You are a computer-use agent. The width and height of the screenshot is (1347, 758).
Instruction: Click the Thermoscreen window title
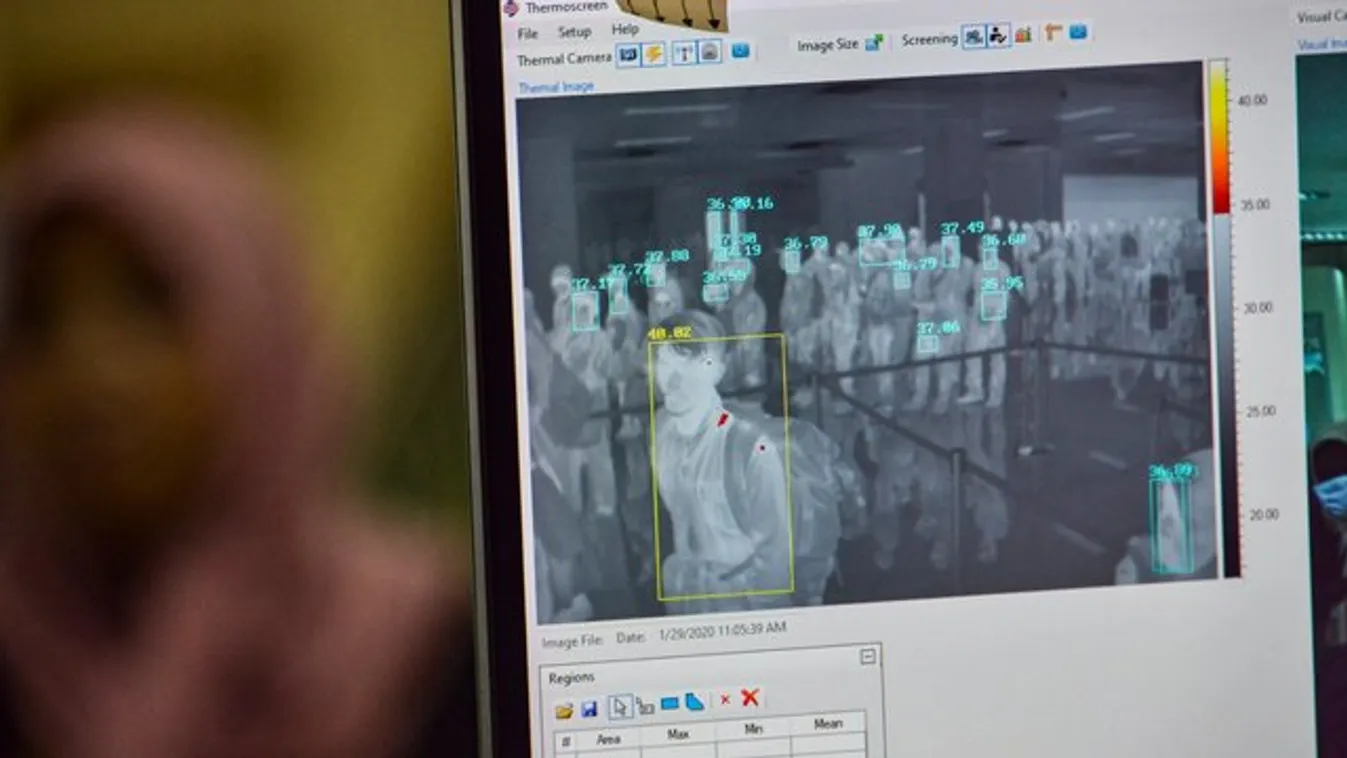(567, 7)
